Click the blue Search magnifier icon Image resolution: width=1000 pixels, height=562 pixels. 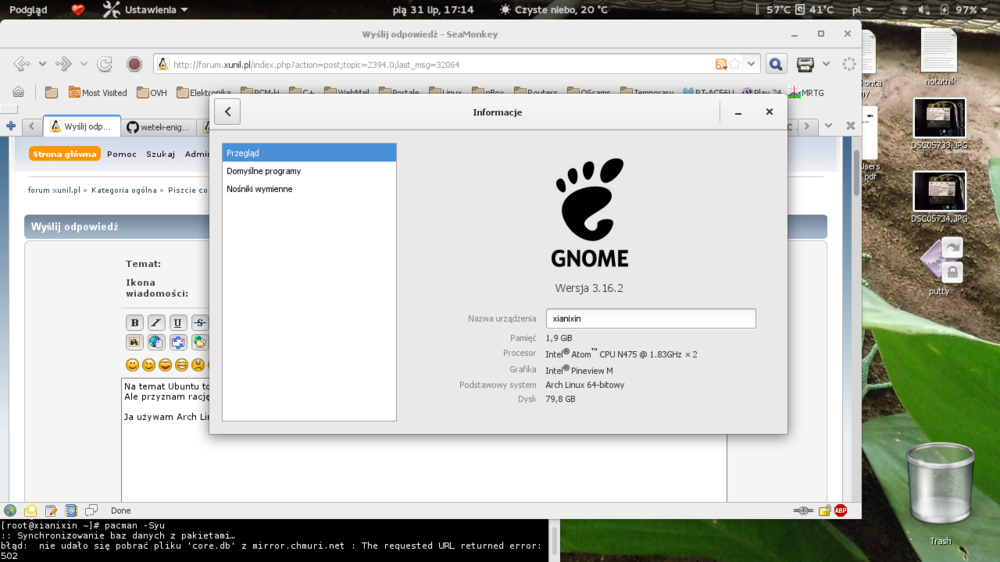[776, 64]
